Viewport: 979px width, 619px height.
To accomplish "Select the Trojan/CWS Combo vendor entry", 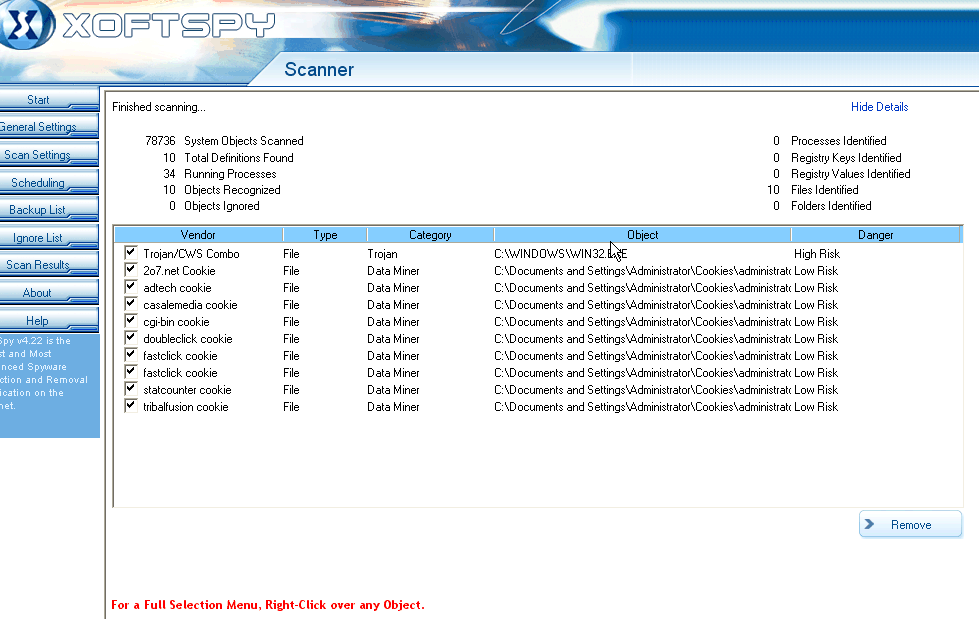I will pyautogui.click(x=191, y=254).
